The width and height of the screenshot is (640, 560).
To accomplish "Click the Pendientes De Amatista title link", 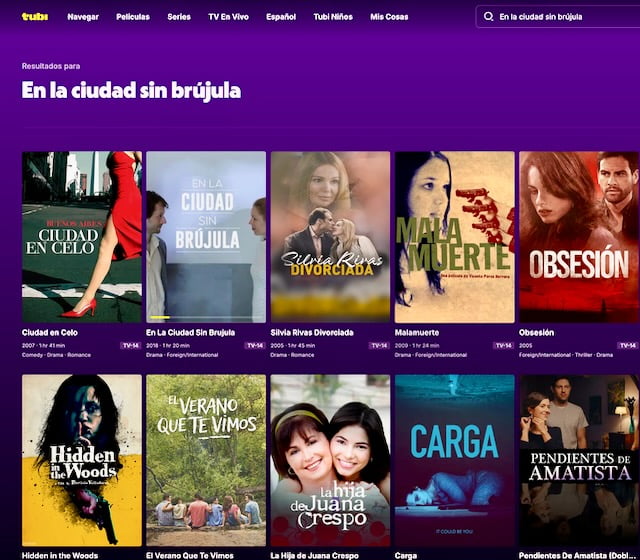I will (x=578, y=556).
